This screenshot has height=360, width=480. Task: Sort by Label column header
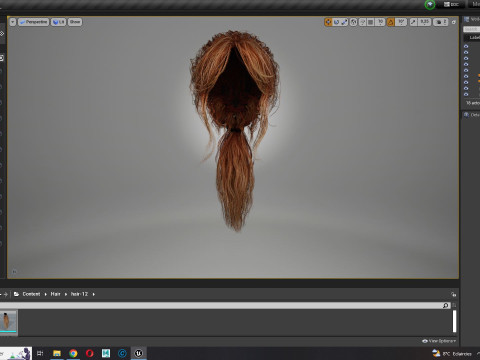click(x=475, y=37)
